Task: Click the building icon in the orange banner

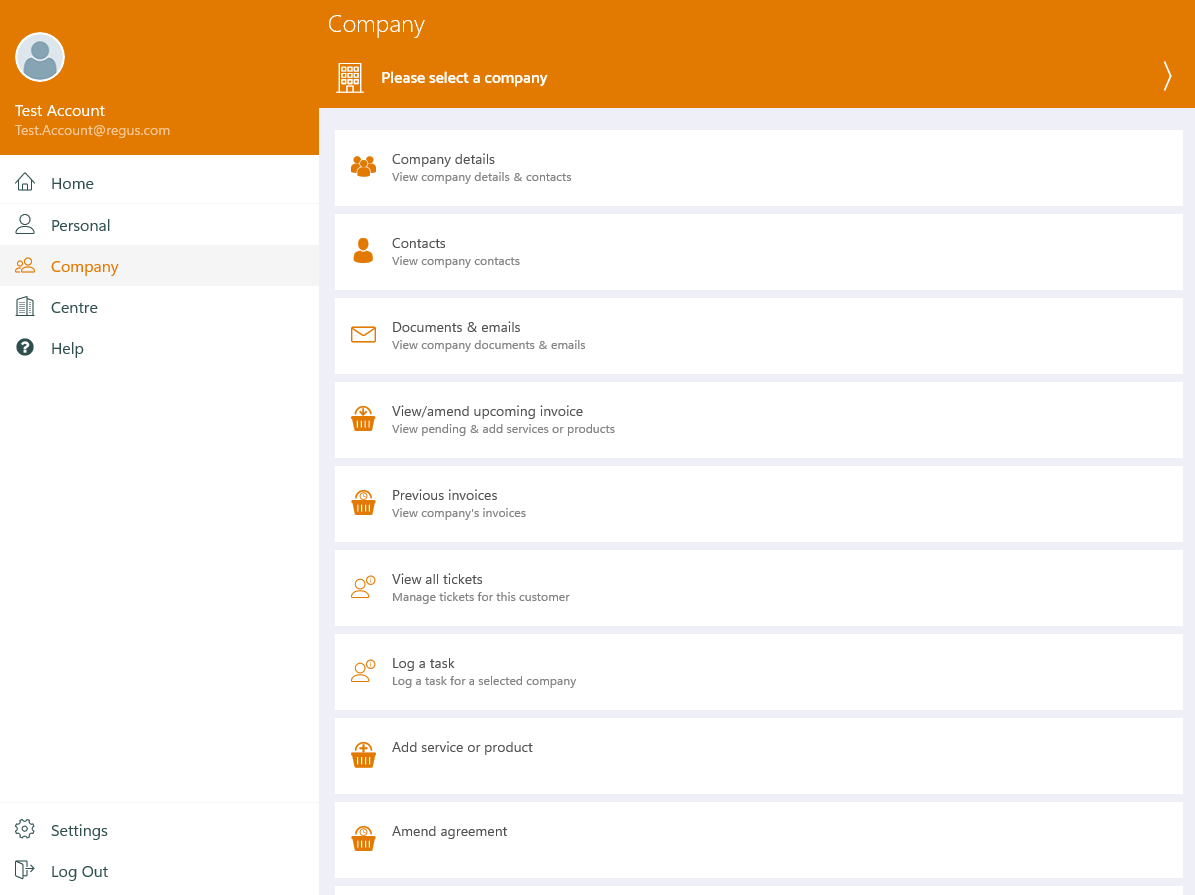Action: coord(350,77)
